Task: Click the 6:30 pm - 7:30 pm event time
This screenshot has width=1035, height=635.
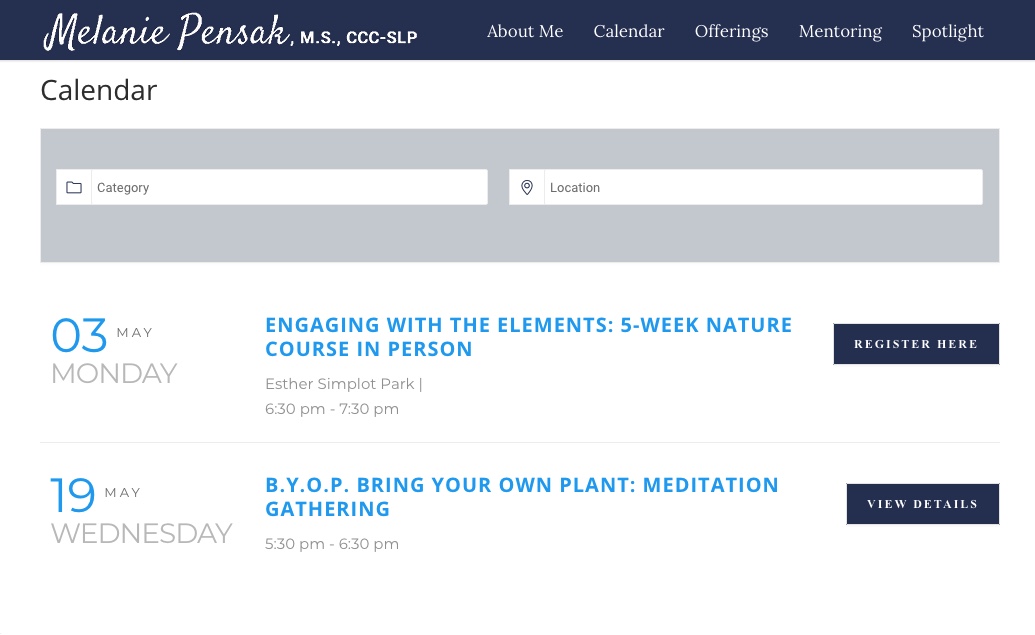Action: [x=331, y=409]
